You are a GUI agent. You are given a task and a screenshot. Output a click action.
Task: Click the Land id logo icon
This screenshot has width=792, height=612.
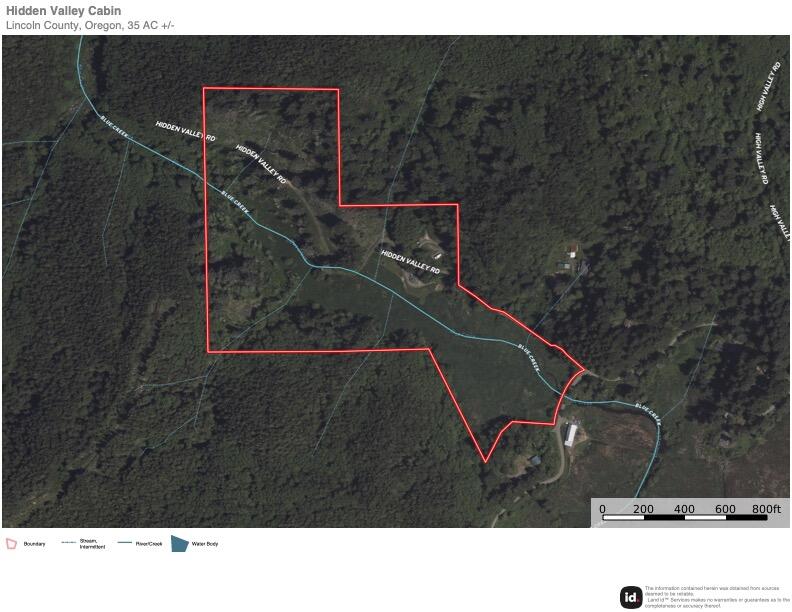click(x=631, y=597)
